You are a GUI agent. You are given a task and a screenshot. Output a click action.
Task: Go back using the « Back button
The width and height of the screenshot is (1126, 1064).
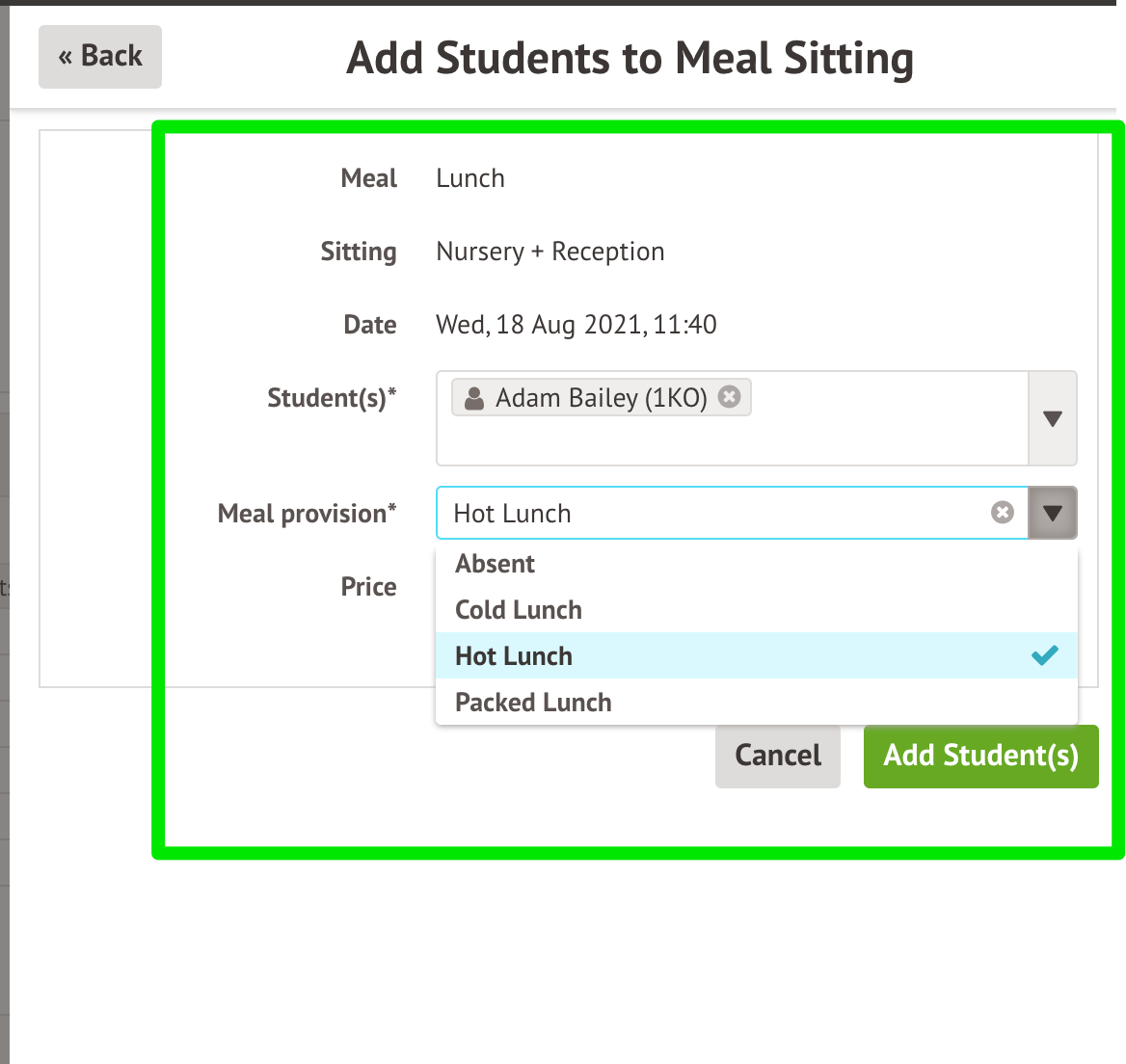click(100, 57)
